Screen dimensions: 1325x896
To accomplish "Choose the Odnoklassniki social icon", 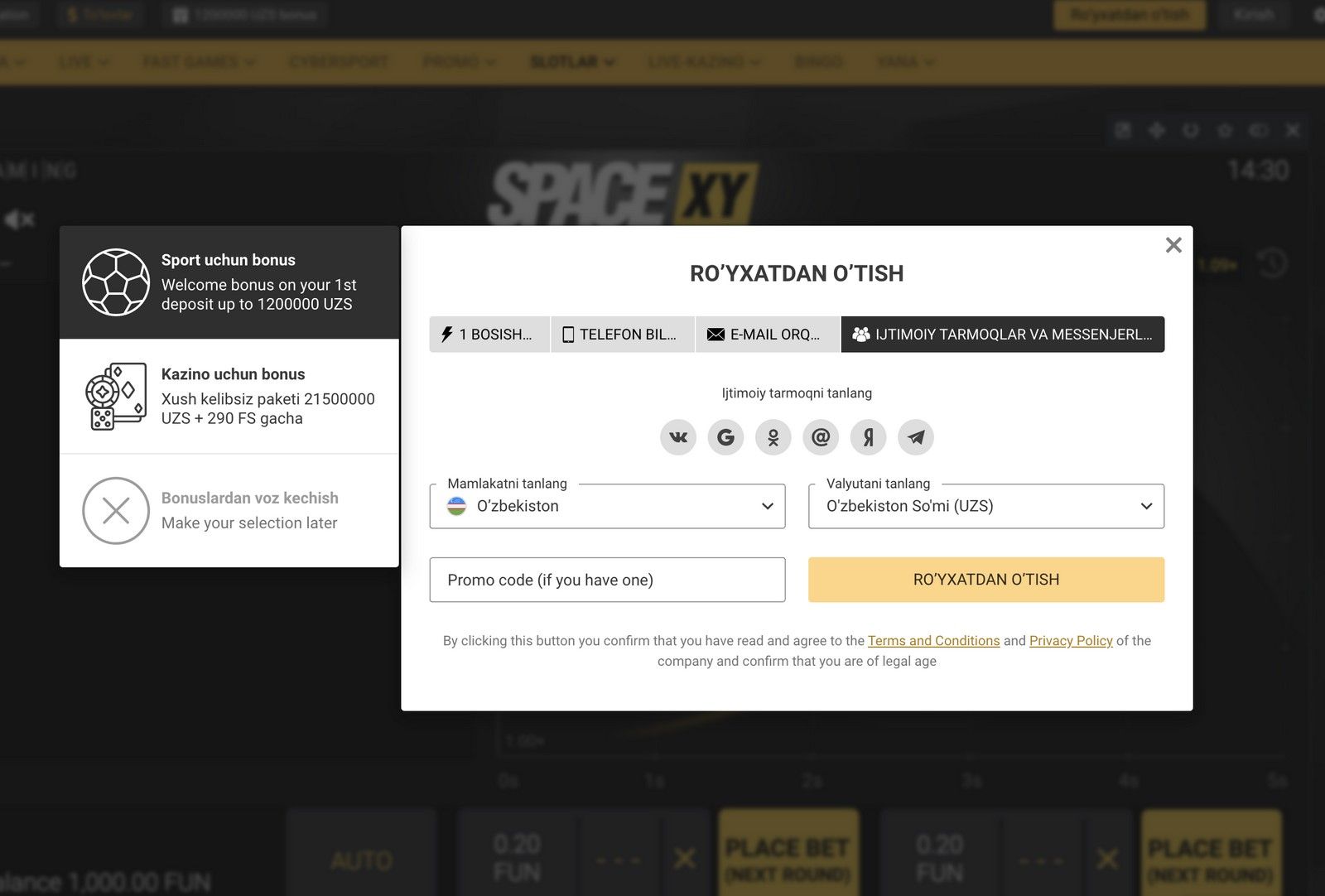I will click(x=773, y=437).
